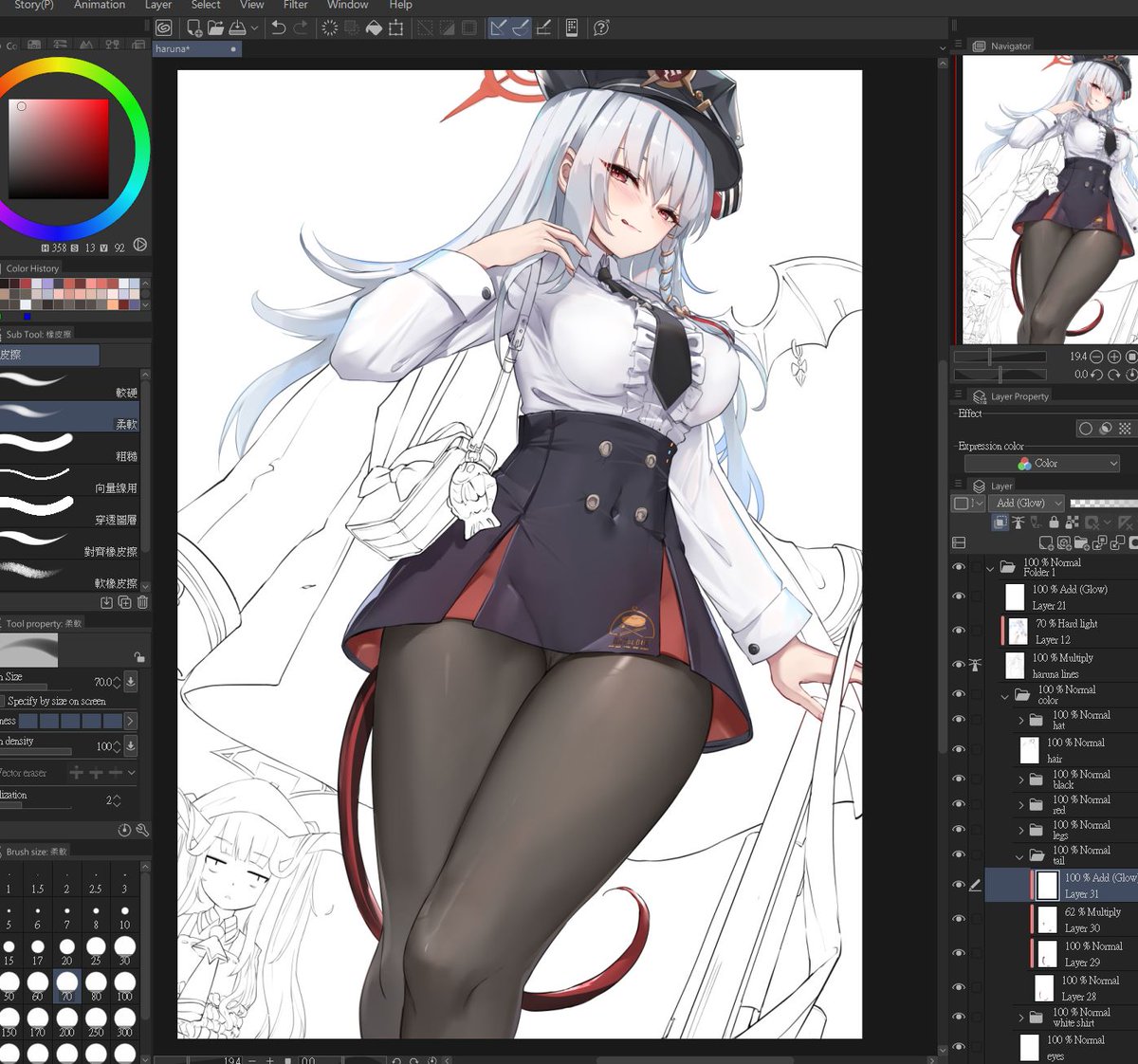The width and height of the screenshot is (1138, 1064).
Task: Open the Help menu
Action: 400,5
